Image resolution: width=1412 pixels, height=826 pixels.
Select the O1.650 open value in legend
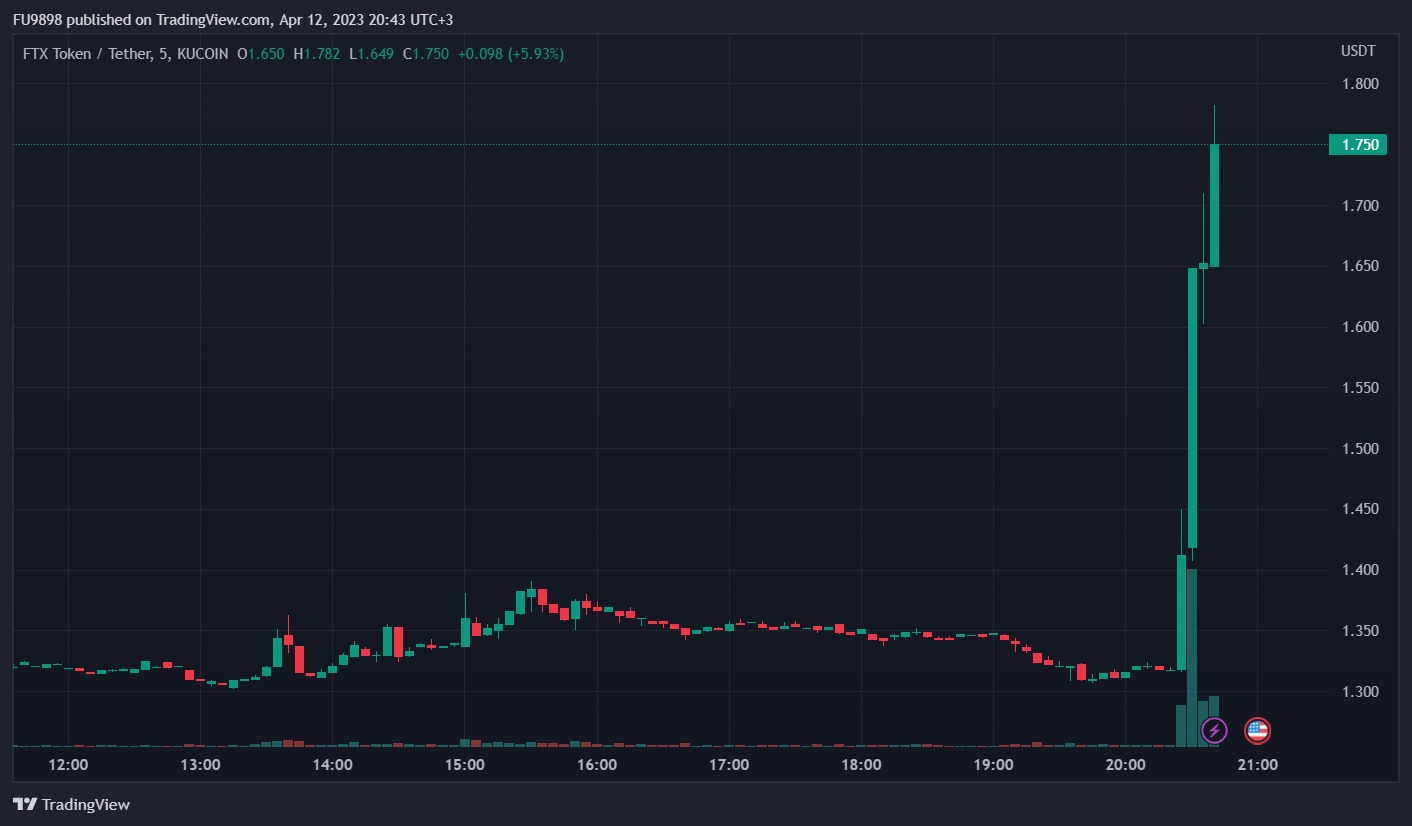click(261, 54)
